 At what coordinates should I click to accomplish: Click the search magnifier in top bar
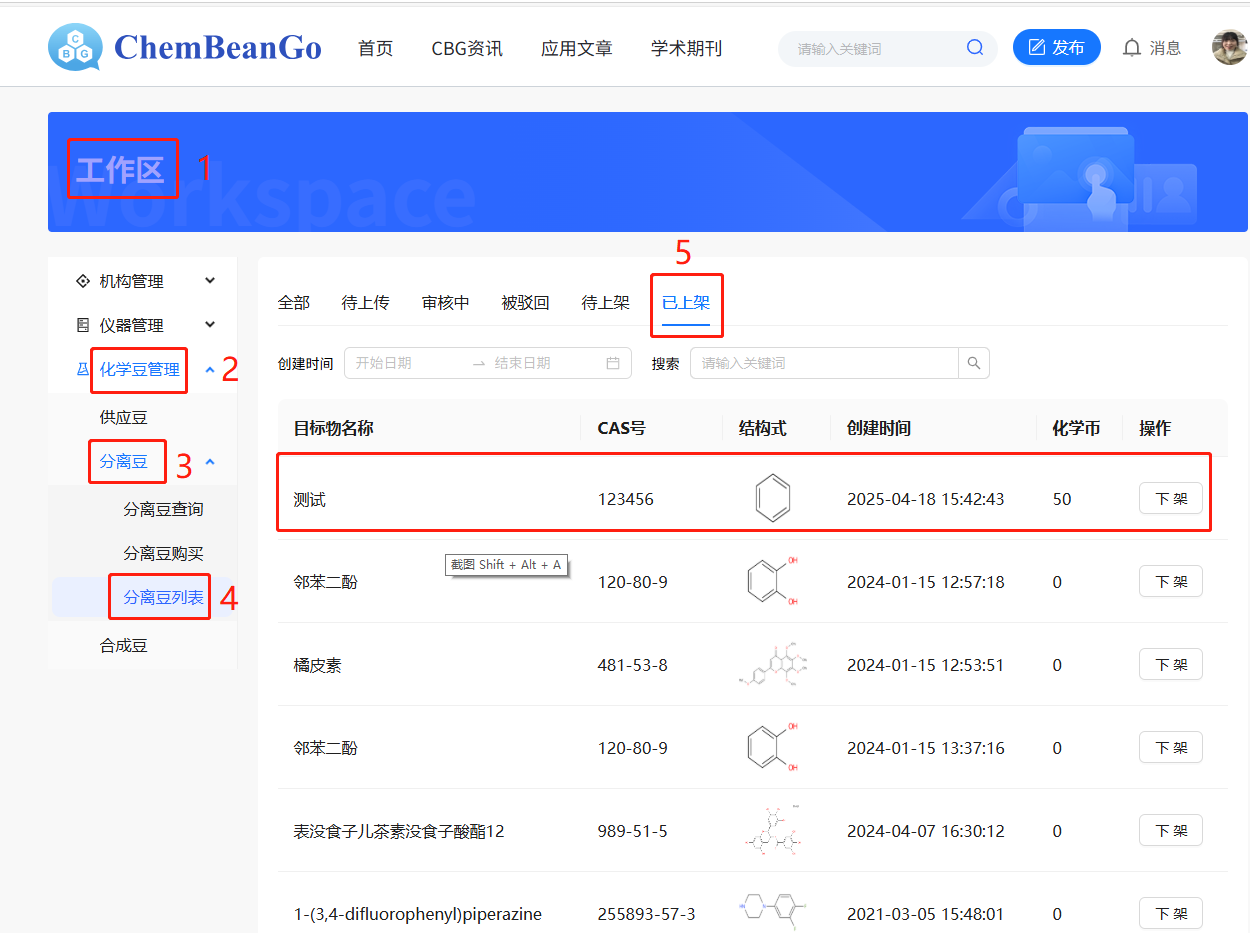974,48
